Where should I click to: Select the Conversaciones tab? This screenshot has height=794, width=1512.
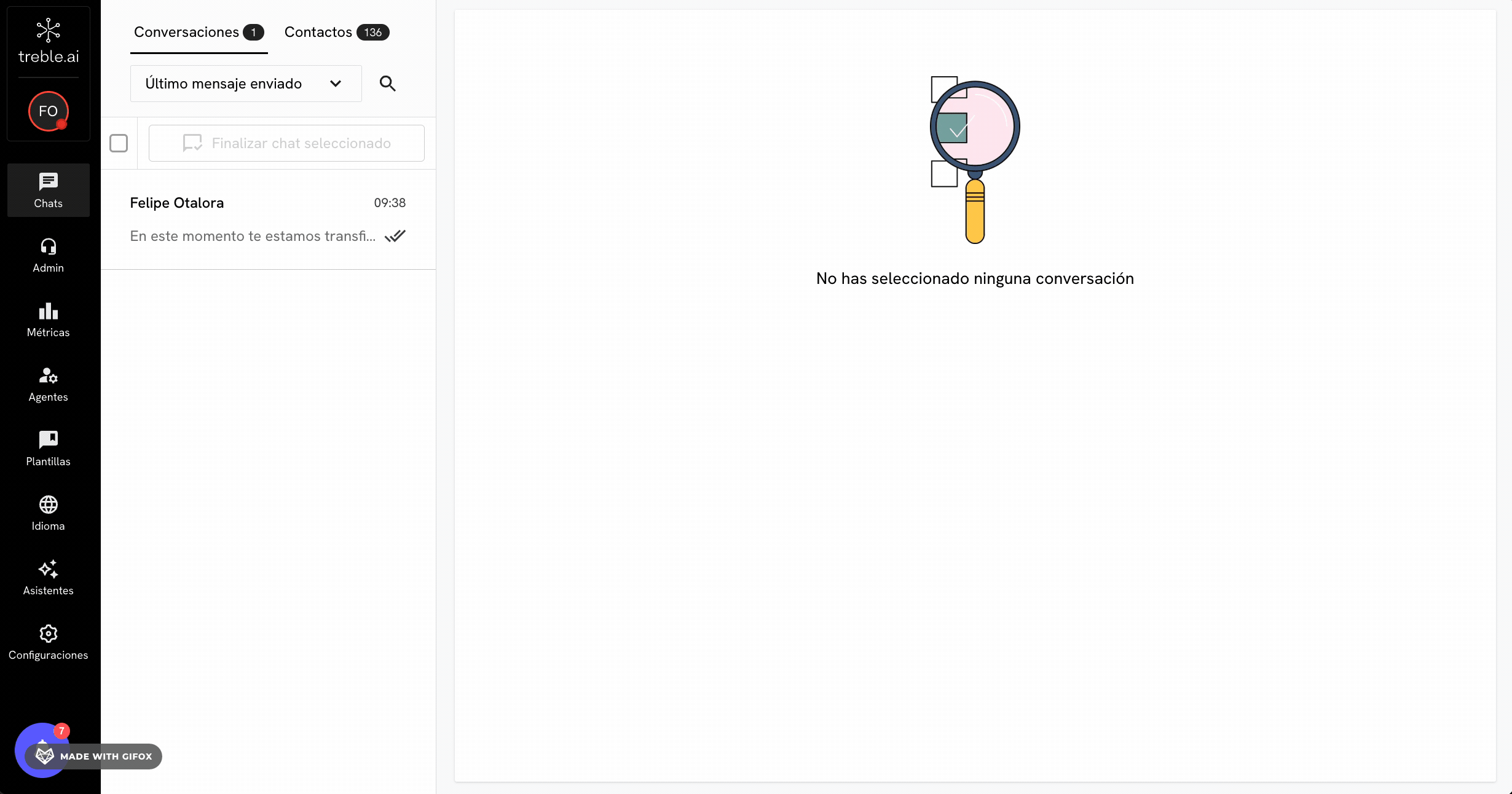(x=187, y=32)
